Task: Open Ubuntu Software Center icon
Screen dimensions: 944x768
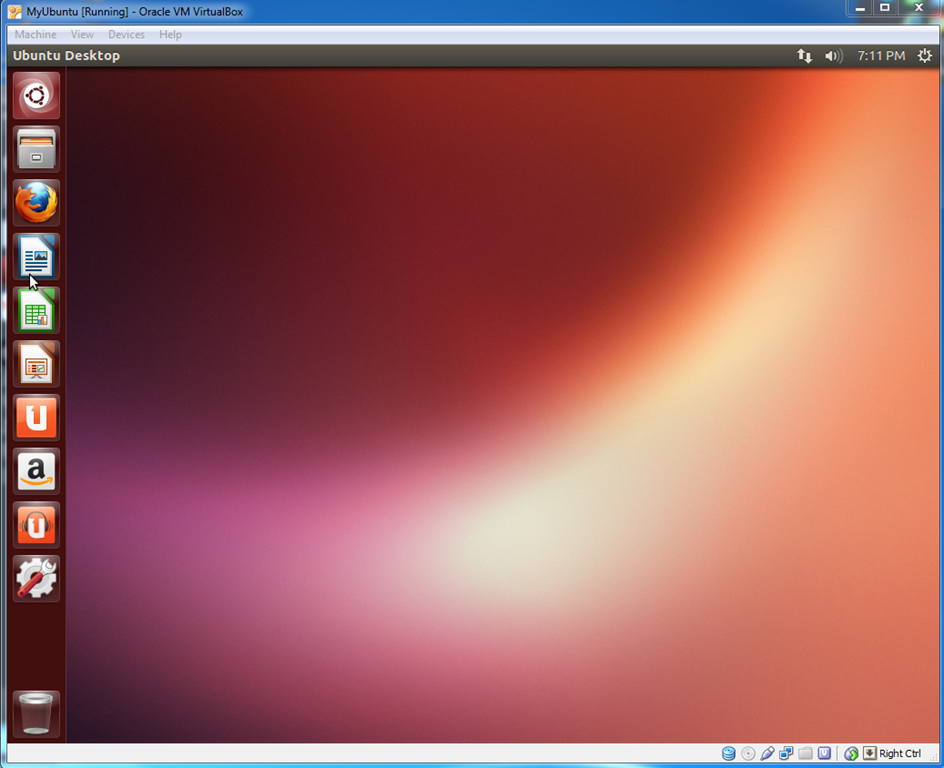Action: pos(36,417)
